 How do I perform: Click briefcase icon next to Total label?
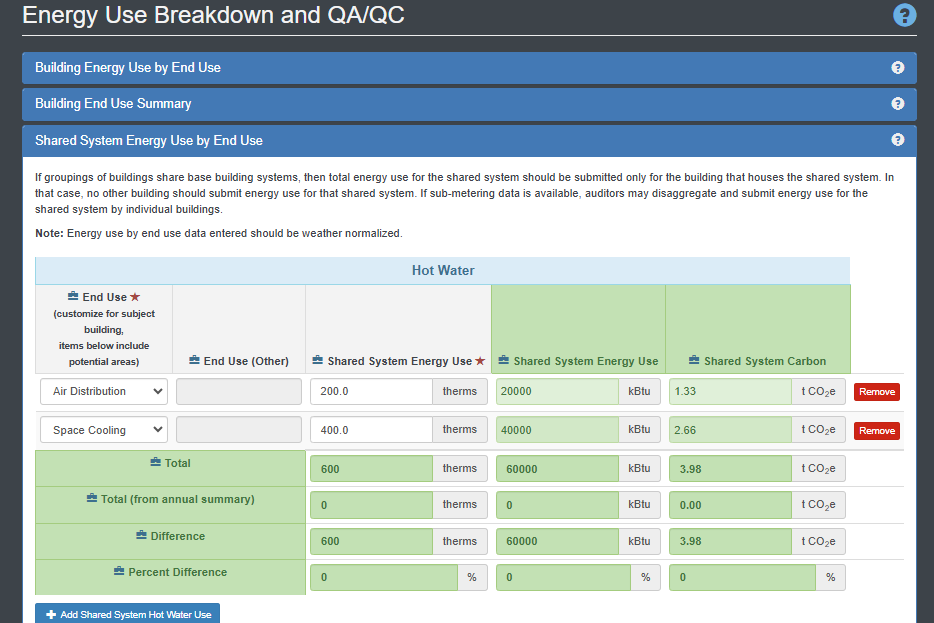(155, 462)
